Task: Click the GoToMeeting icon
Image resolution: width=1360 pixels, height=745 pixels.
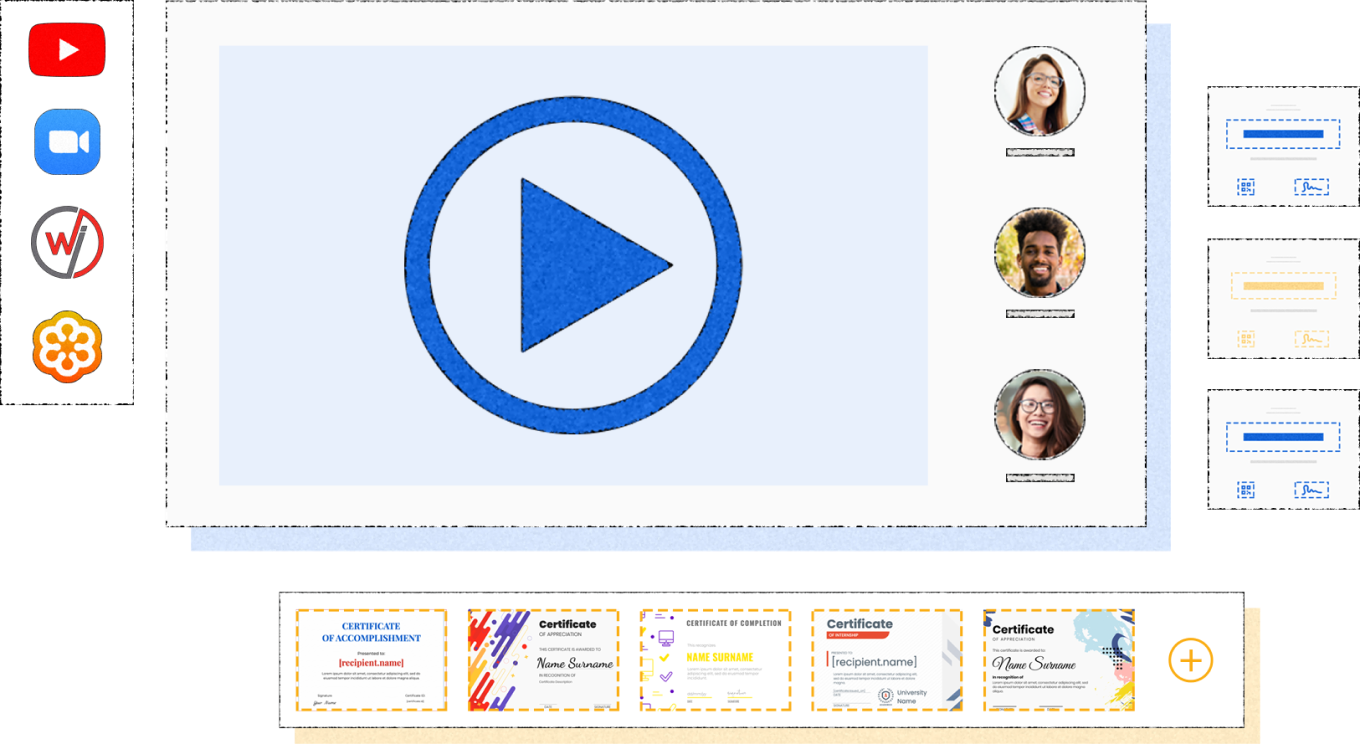Action: [67, 343]
